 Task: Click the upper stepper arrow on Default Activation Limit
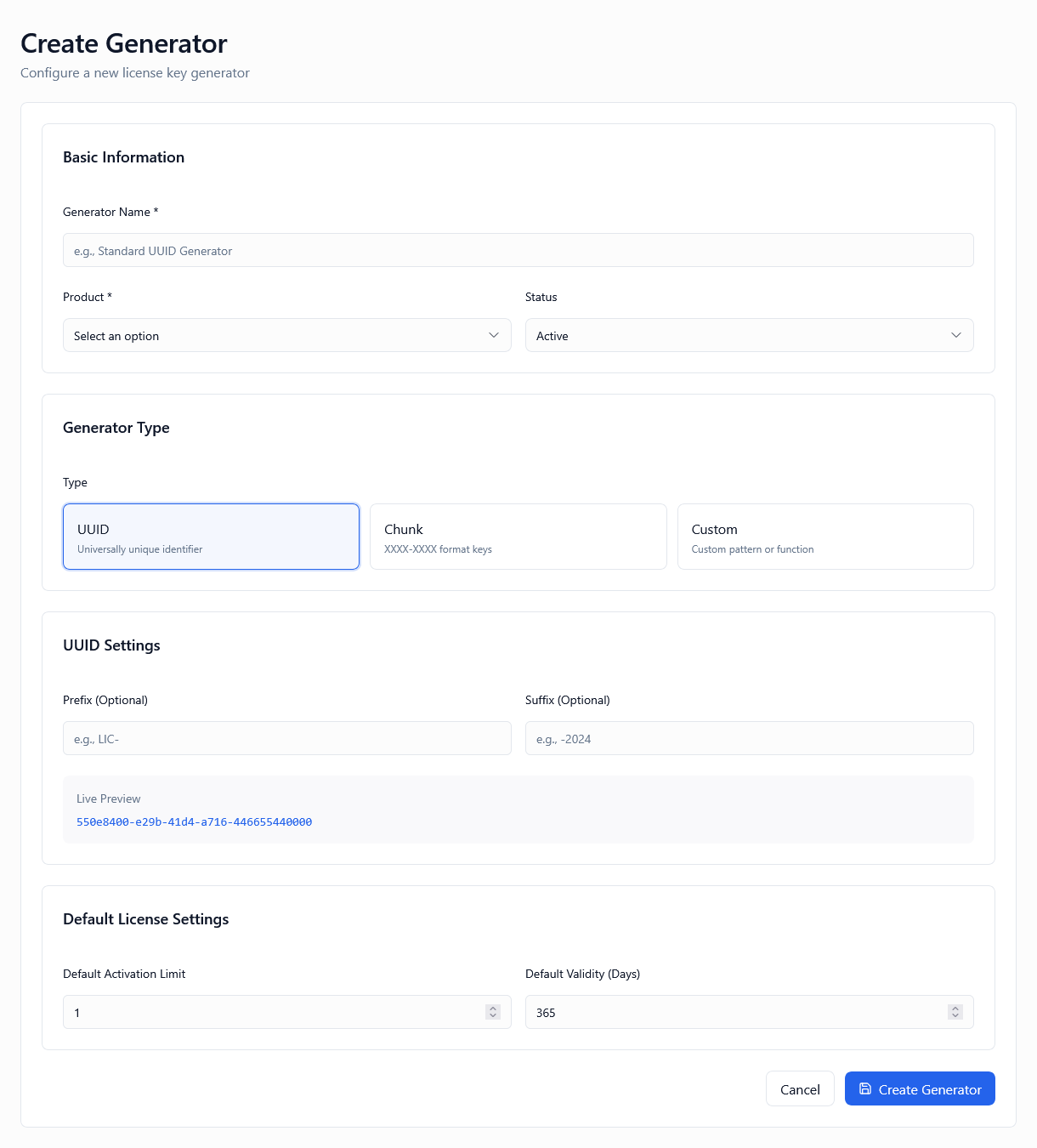[493, 1008]
